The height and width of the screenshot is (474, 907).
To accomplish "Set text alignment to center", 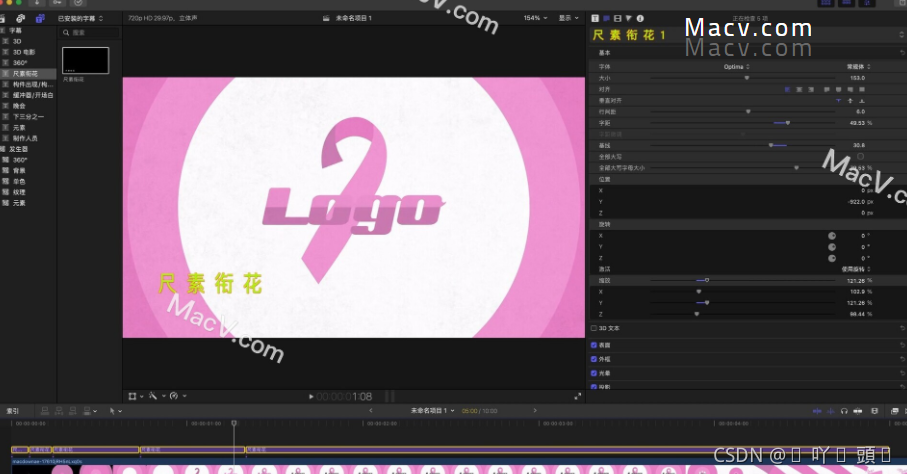I will 799,90.
